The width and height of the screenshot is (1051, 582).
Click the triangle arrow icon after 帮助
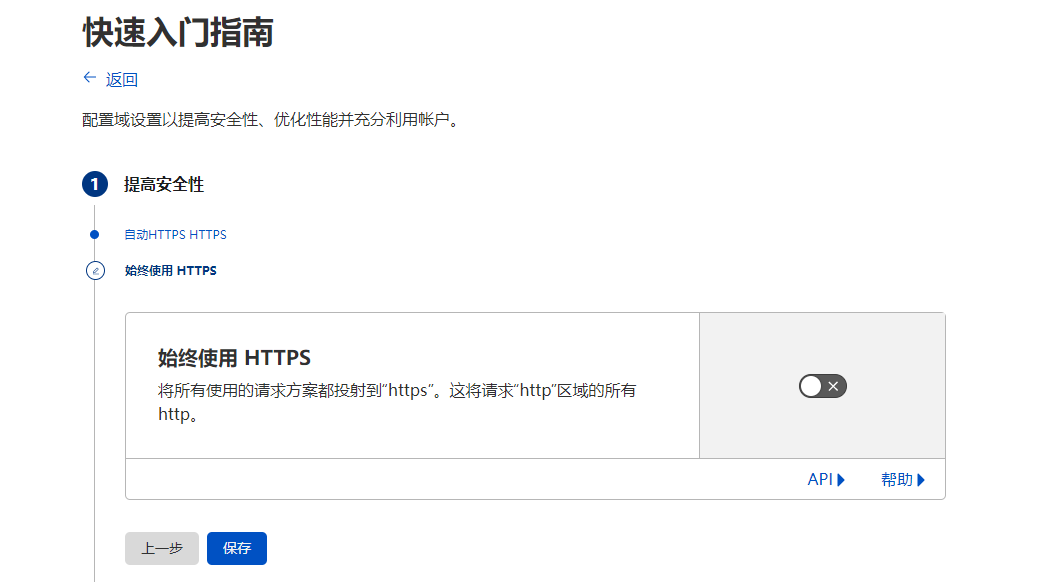click(921, 479)
